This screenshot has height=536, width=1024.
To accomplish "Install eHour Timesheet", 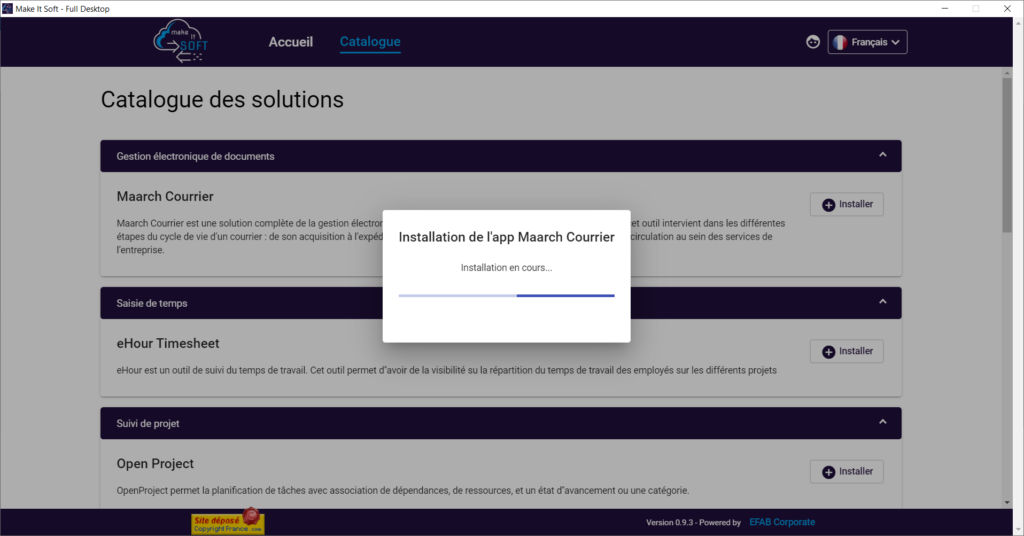I will tap(846, 351).
